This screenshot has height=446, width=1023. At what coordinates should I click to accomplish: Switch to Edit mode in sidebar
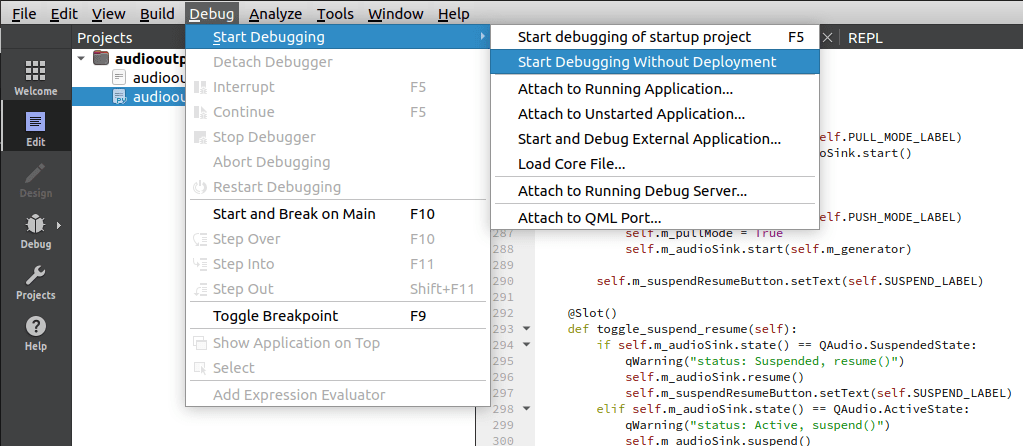pos(35,129)
